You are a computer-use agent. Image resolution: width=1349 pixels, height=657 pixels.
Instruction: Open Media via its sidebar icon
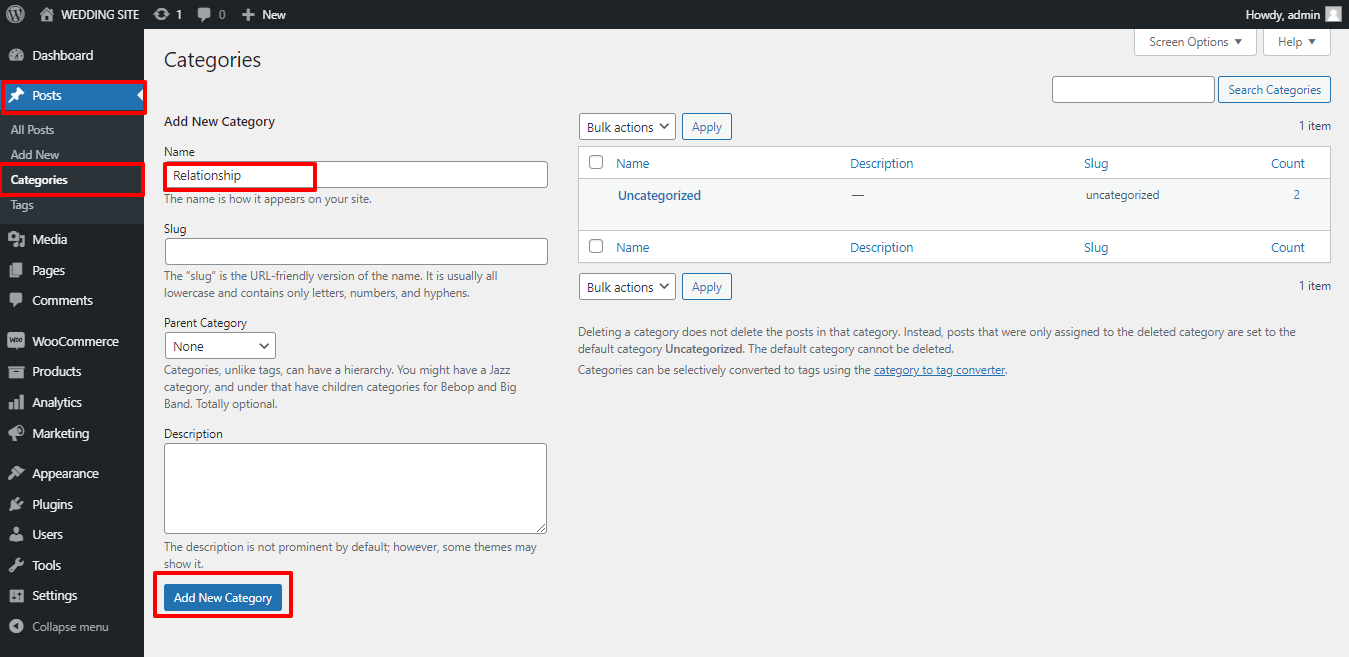[16, 240]
